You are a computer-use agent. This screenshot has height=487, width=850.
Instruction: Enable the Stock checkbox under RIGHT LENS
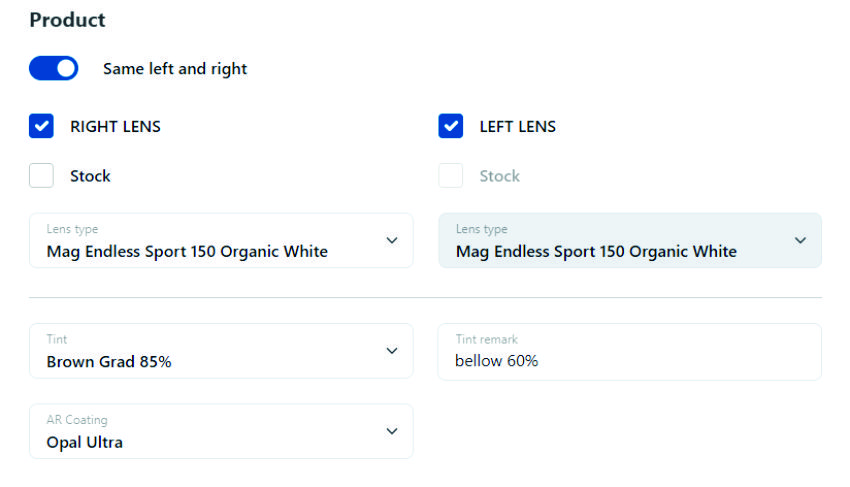[41, 176]
